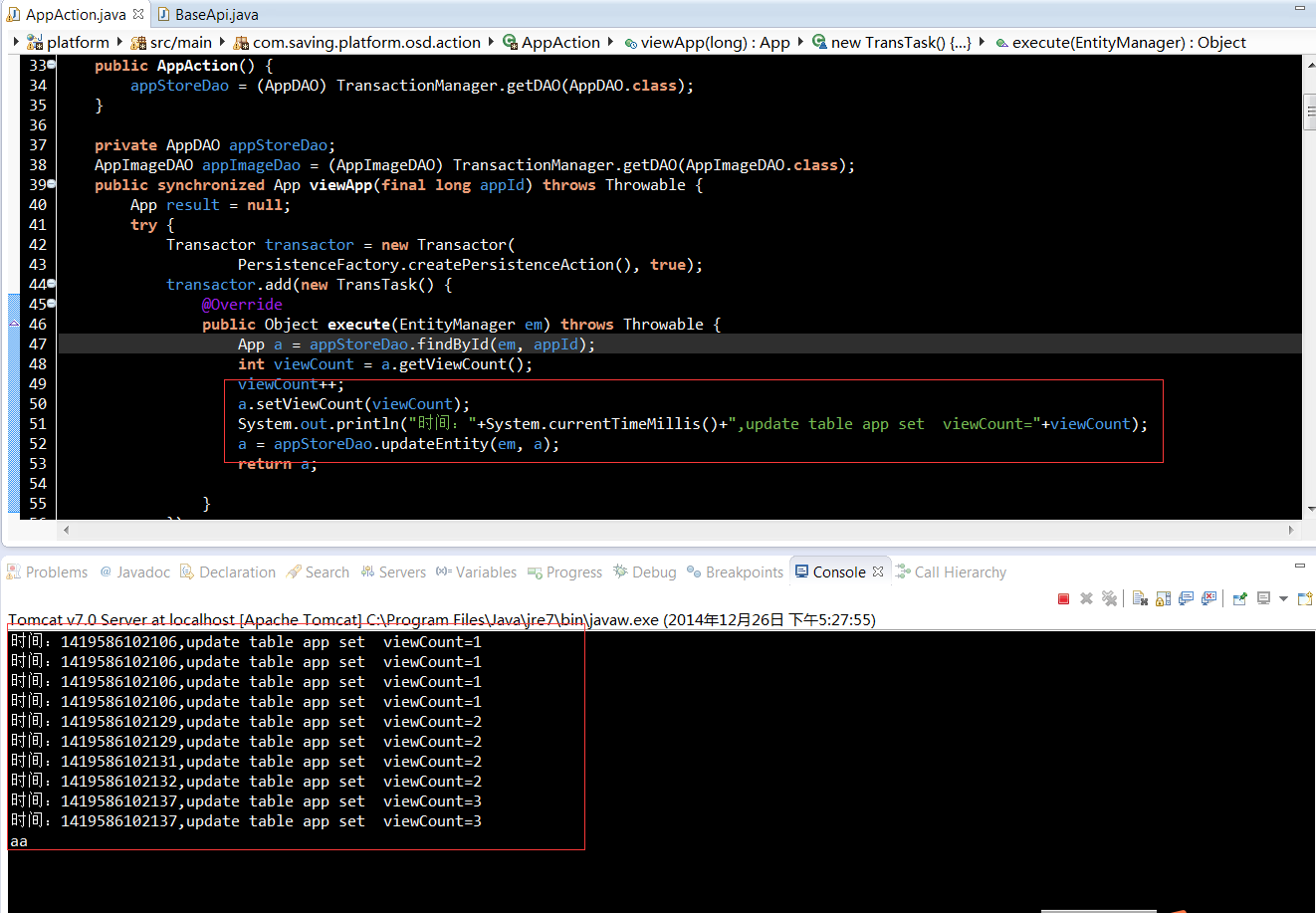The height and width of the screenshot is (913, 1316).
Task: Click console line with timestamp 1419586102132
Action: click(x=246, y=782)
